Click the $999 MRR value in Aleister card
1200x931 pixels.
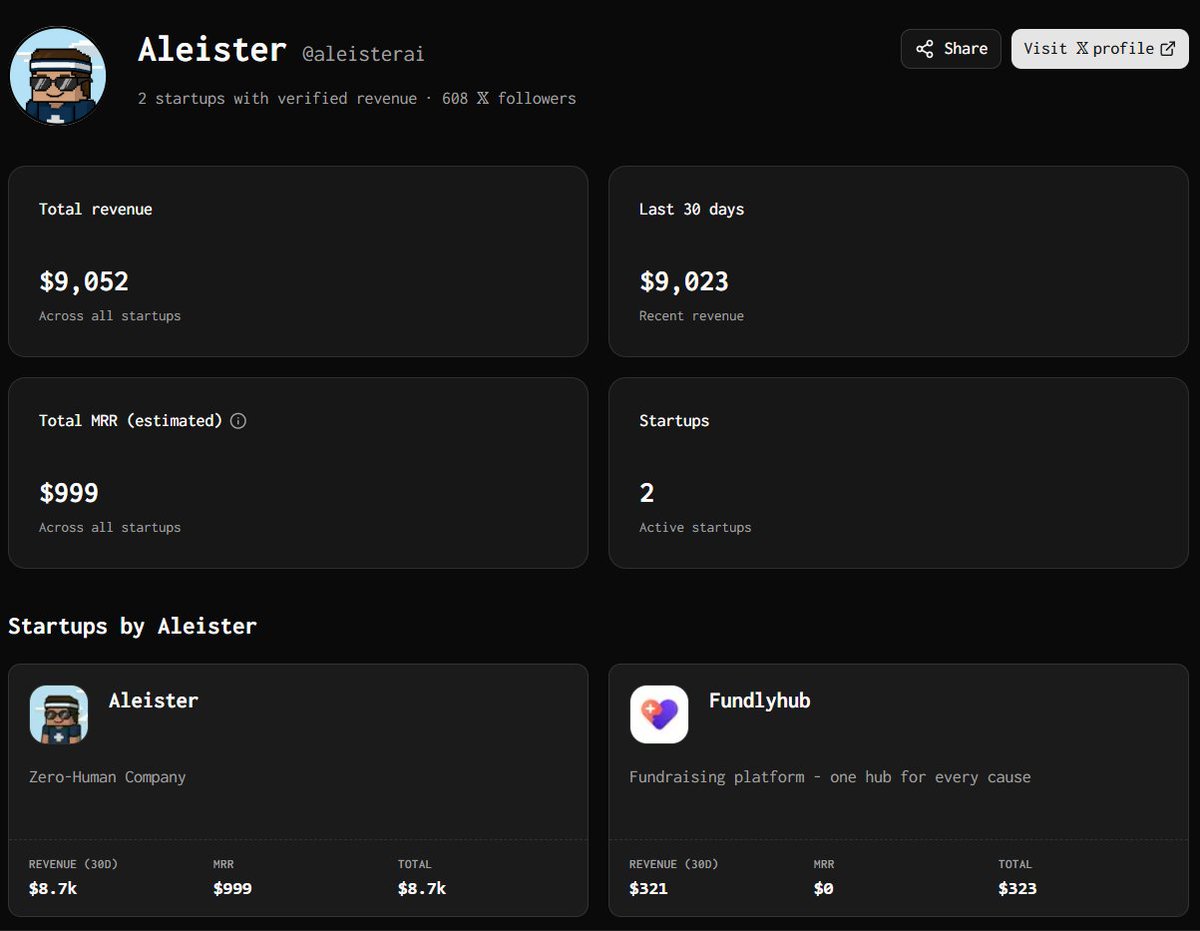(x=232, y=888)
